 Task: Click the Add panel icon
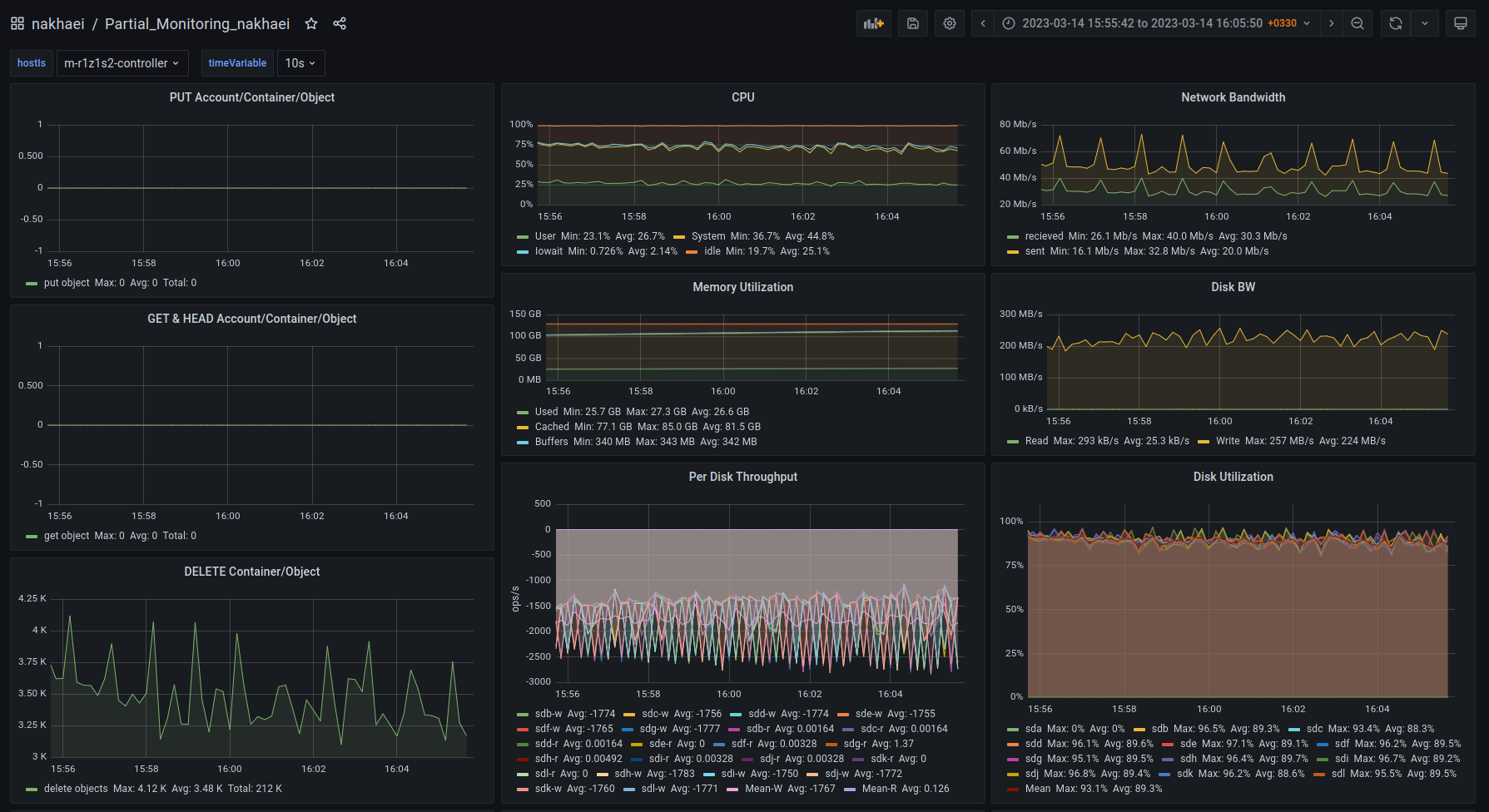pos(873,23)
